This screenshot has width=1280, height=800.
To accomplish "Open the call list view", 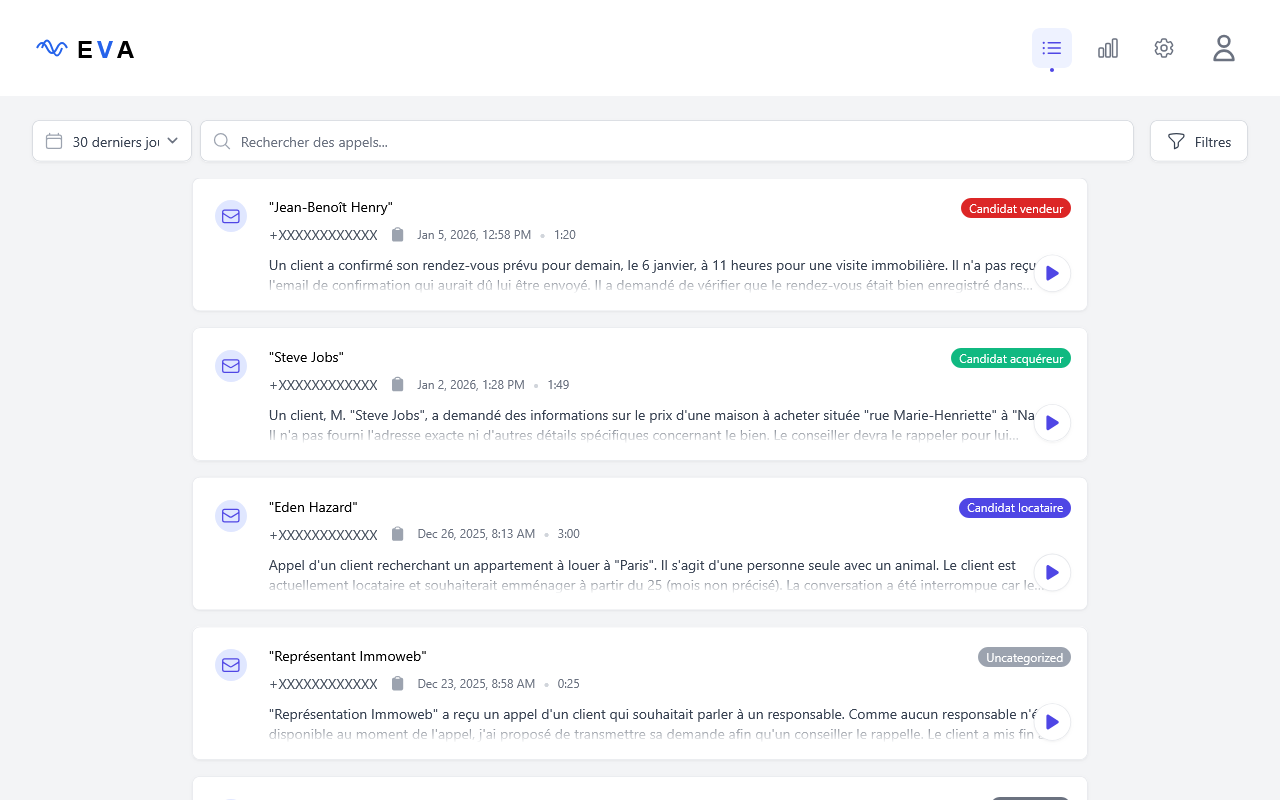I will [1051, 47].
